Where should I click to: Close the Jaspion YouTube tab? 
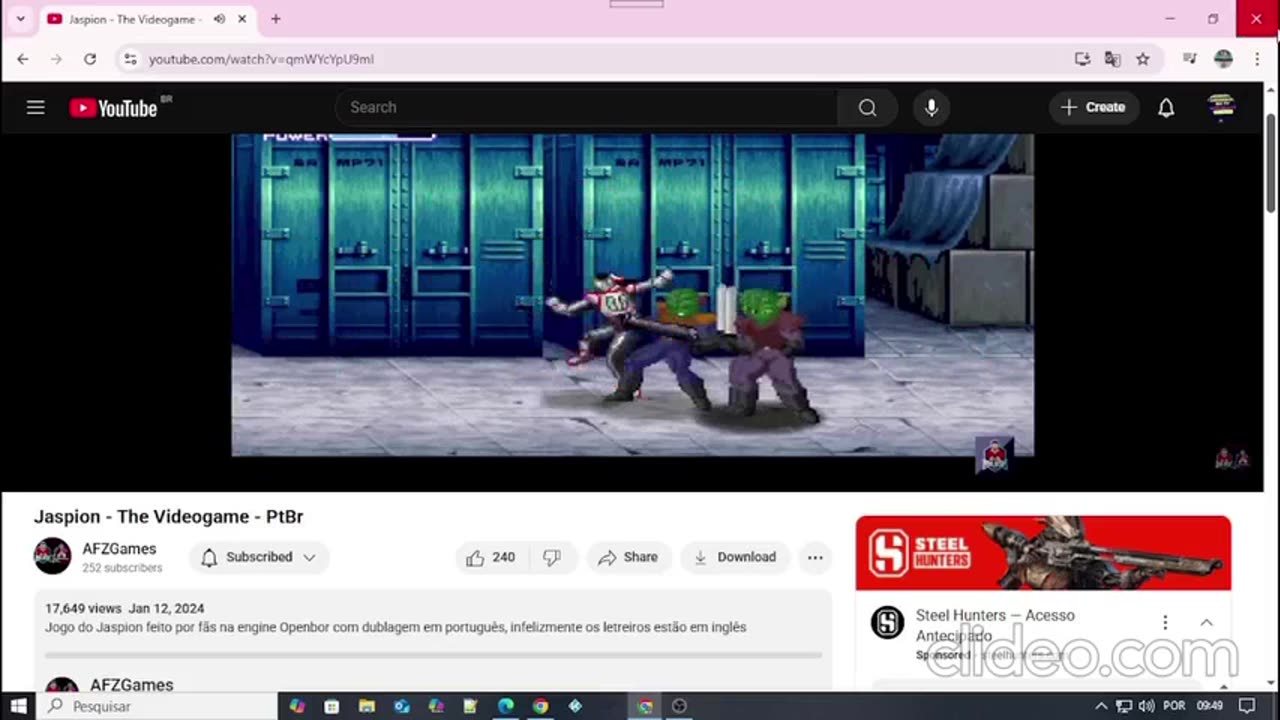(x=242, y=19)
